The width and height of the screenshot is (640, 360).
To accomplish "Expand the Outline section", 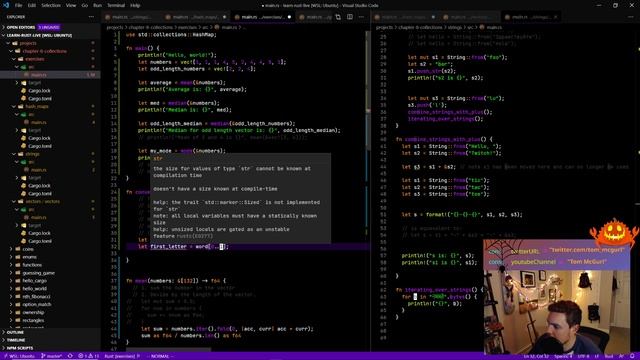I will click(50, 333).
